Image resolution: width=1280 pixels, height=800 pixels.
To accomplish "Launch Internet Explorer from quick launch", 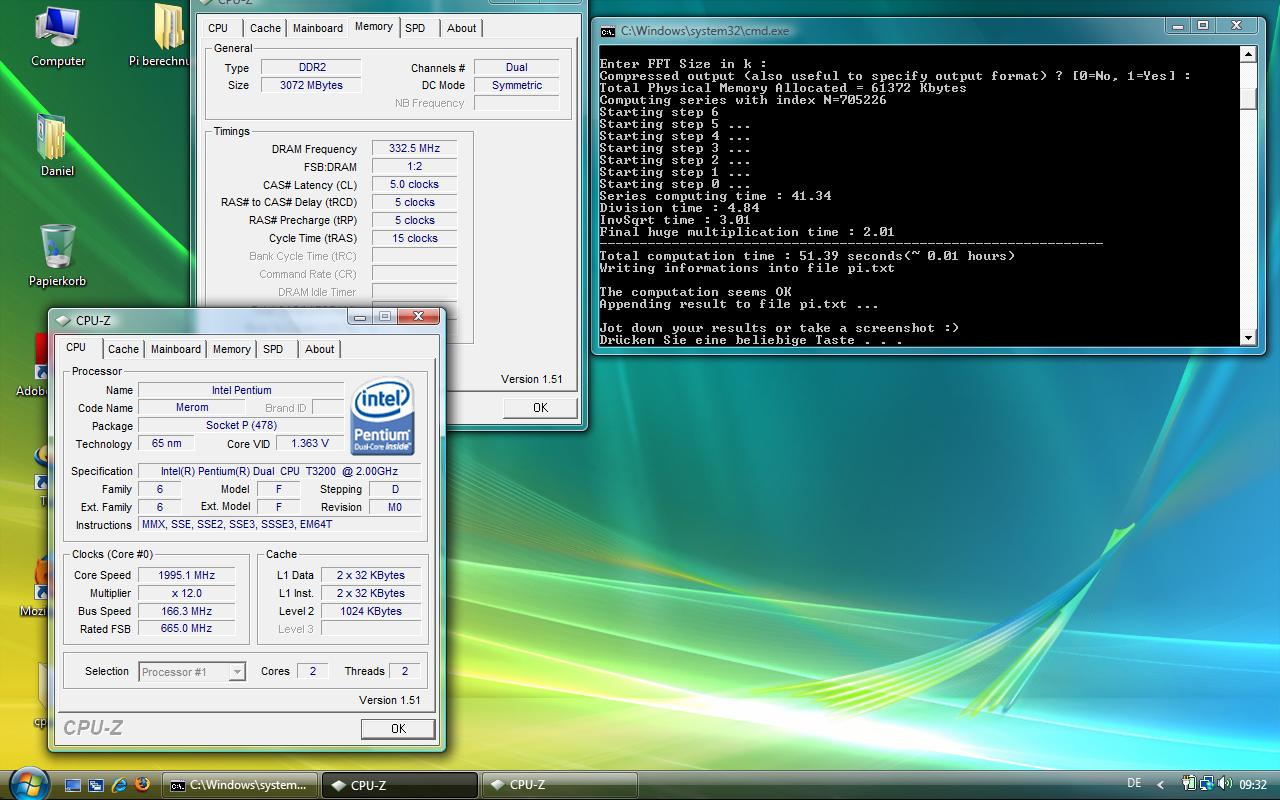I will (119, 785).
